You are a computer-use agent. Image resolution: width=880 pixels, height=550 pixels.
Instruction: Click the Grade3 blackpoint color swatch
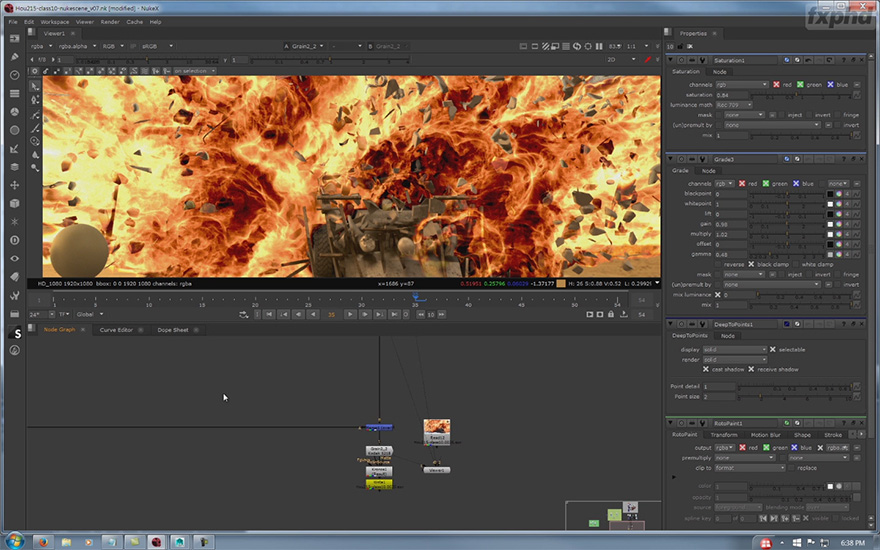830,194
